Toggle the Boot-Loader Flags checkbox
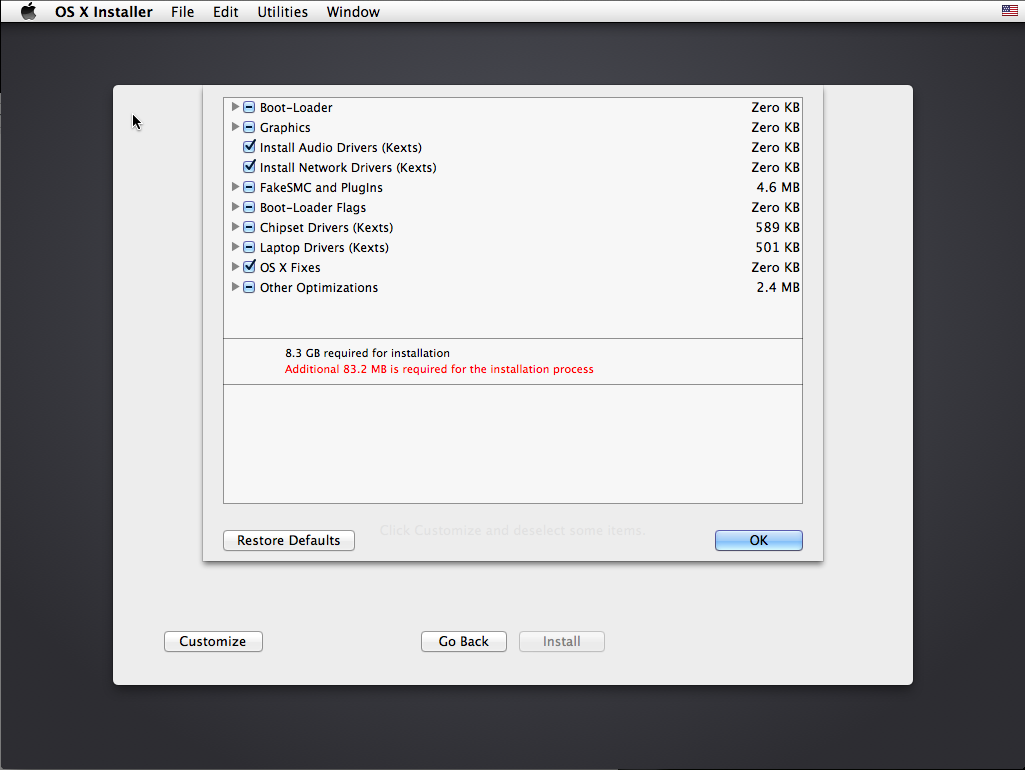 coord(249,207)
